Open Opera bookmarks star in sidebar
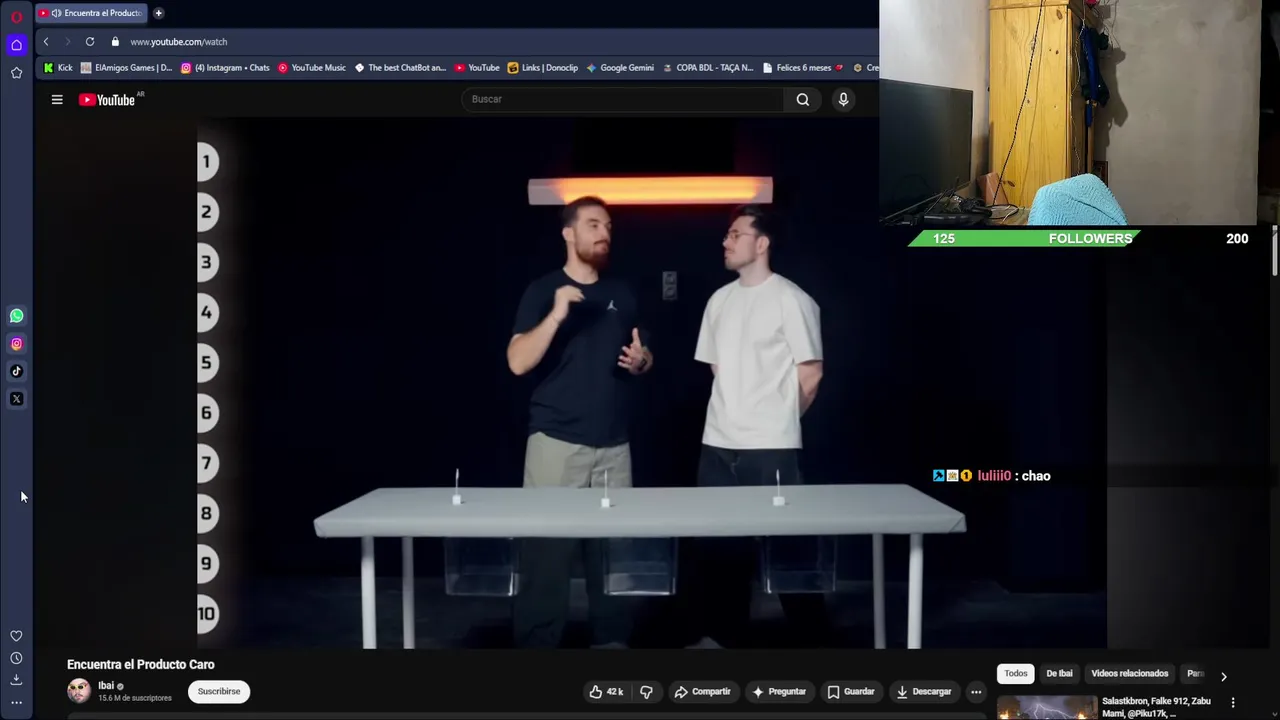 pyautogui.click(x=16, y=73)
